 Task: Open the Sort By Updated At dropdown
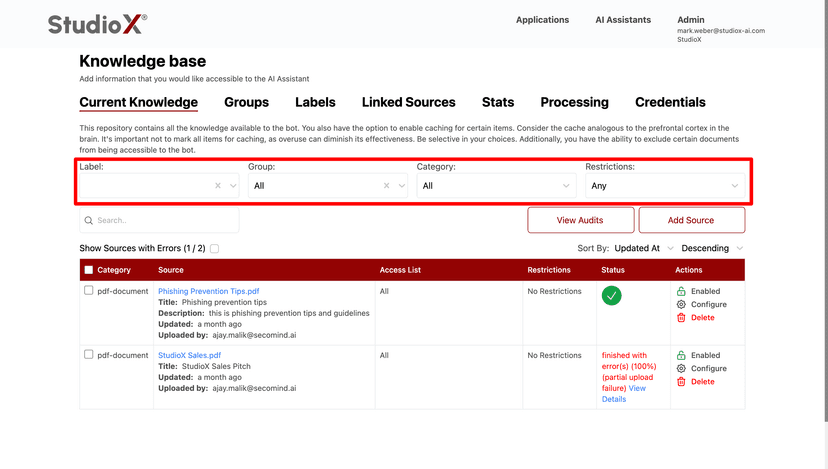point(644,248)
